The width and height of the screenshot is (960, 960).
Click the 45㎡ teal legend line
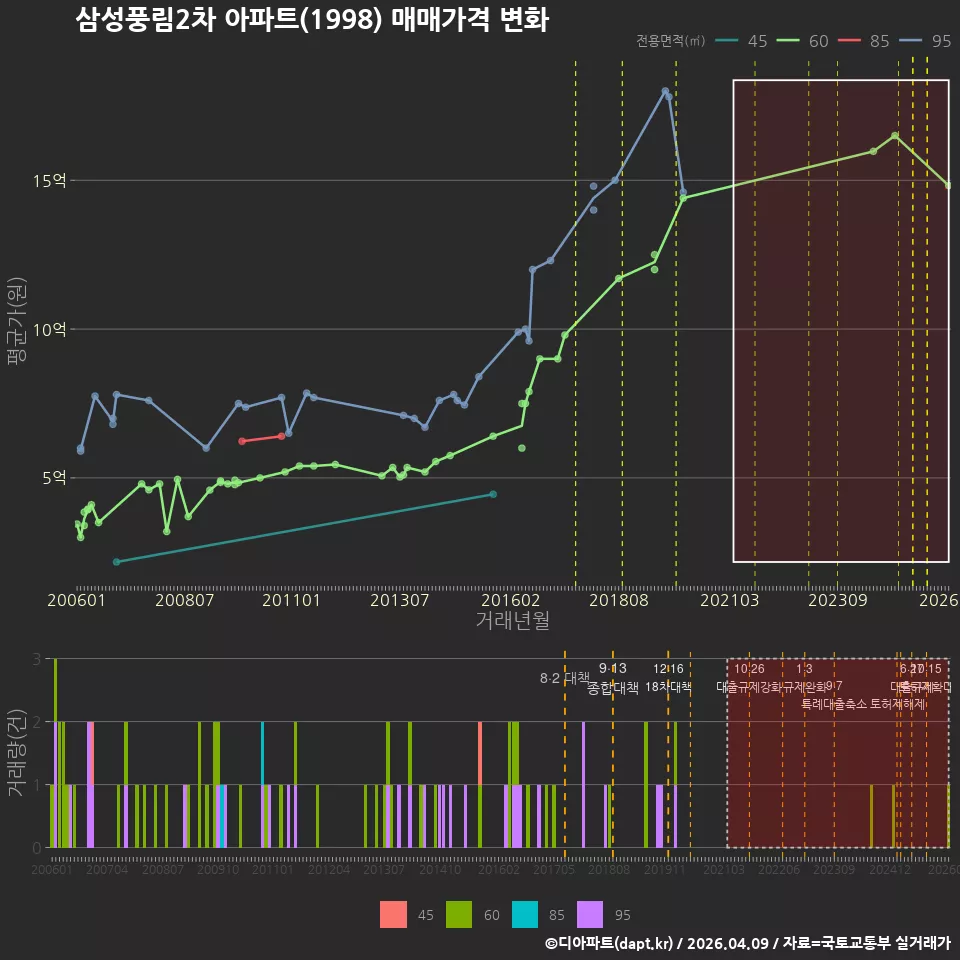coord(727,41)
